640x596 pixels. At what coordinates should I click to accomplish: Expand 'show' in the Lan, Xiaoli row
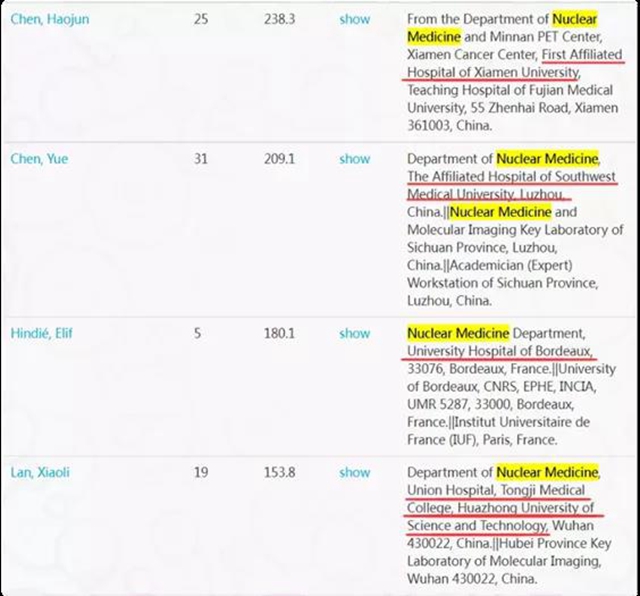(354, 472)
